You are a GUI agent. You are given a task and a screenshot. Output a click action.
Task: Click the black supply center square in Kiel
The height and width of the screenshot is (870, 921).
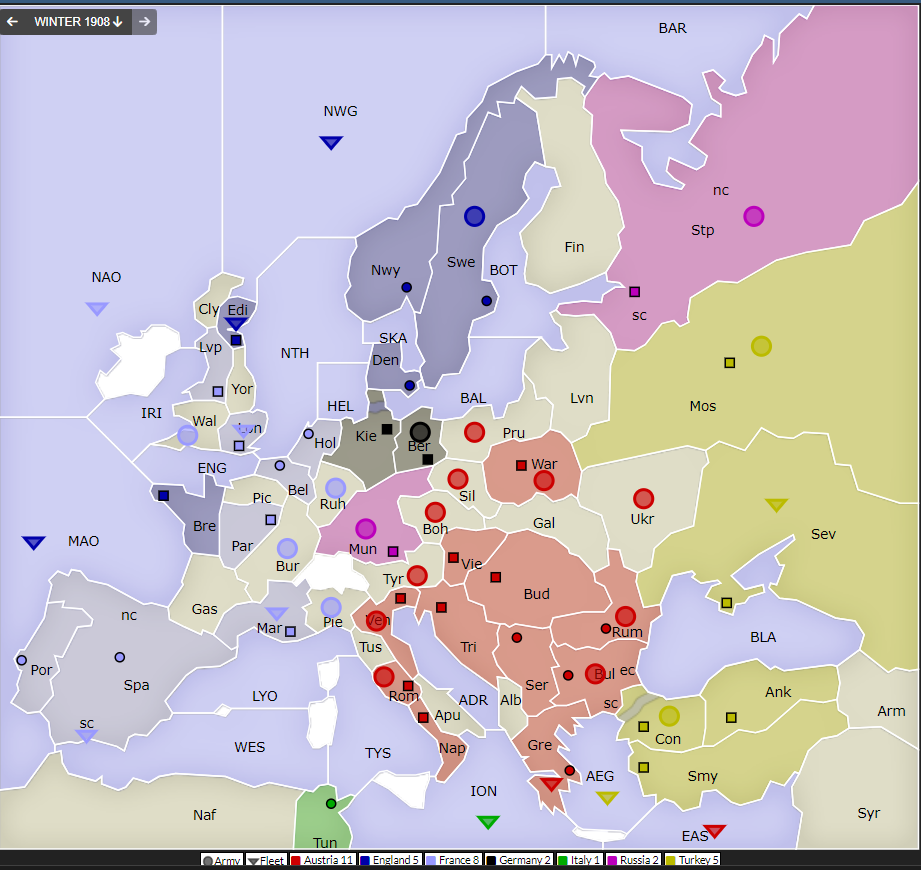click(387, 429)
